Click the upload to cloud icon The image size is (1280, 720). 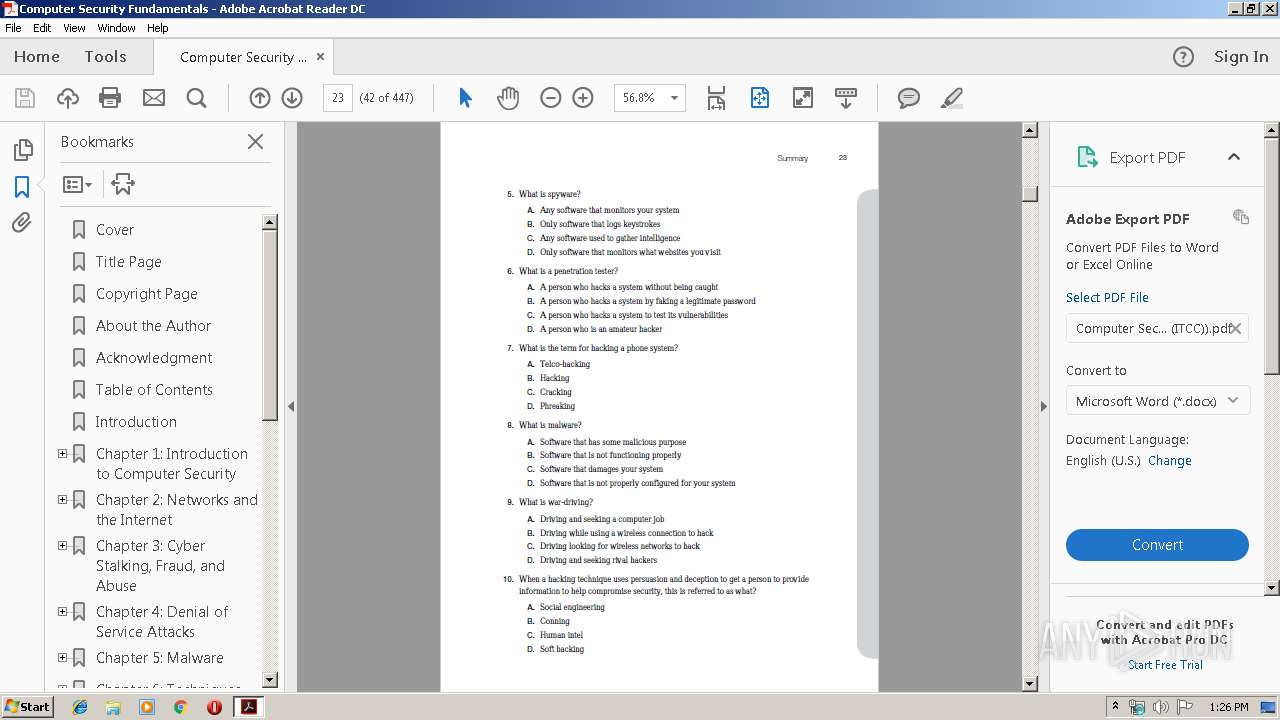(x=68, y=98)
